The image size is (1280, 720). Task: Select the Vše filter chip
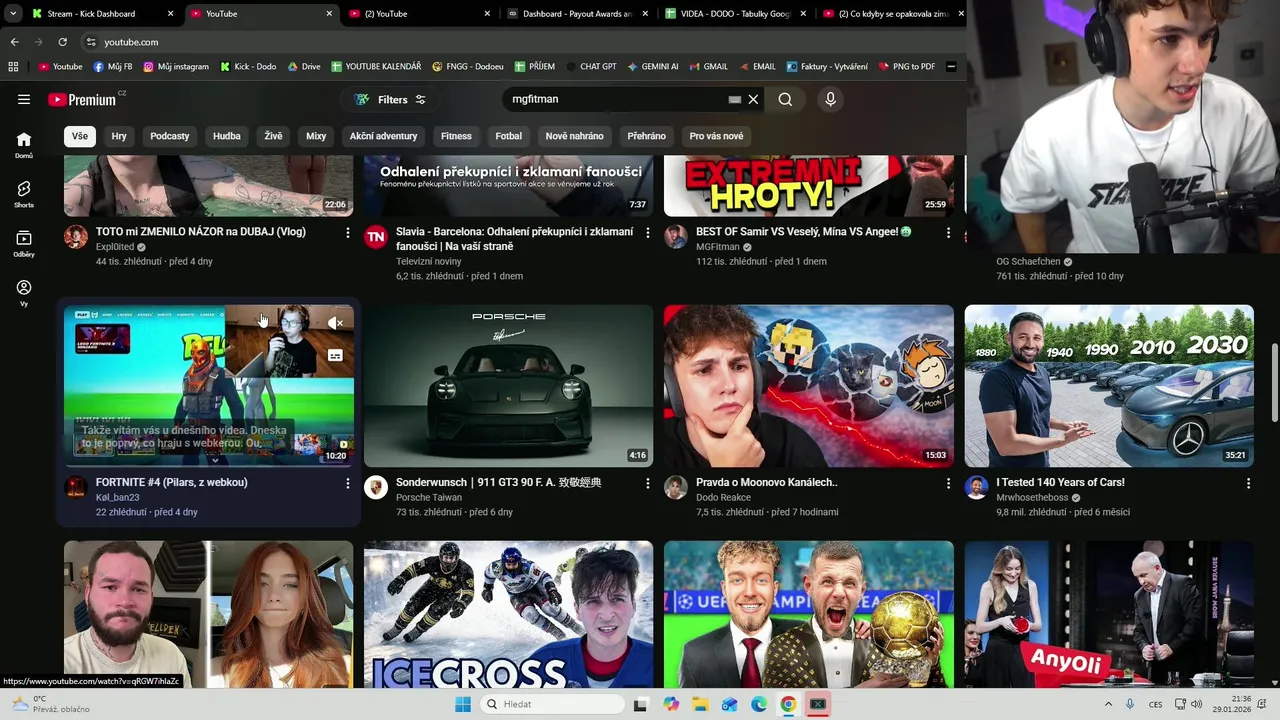[80, 136]
